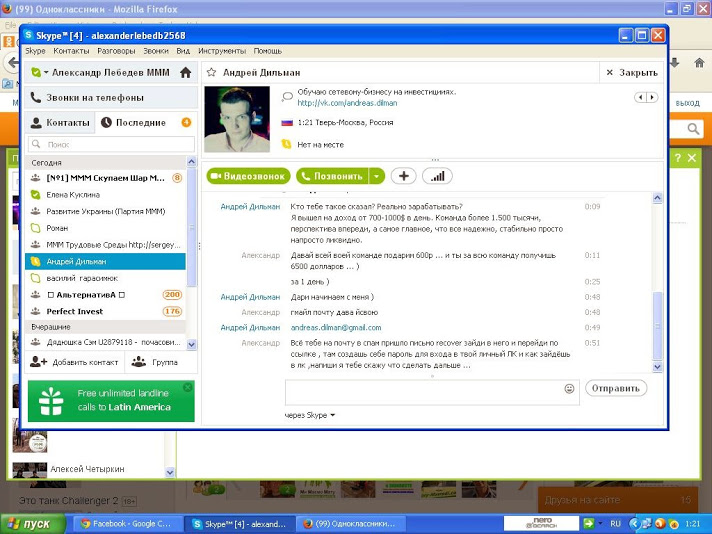Click contact list scrollbar up arrow
The width and height of the screenshot is (712, 534).
191,162
